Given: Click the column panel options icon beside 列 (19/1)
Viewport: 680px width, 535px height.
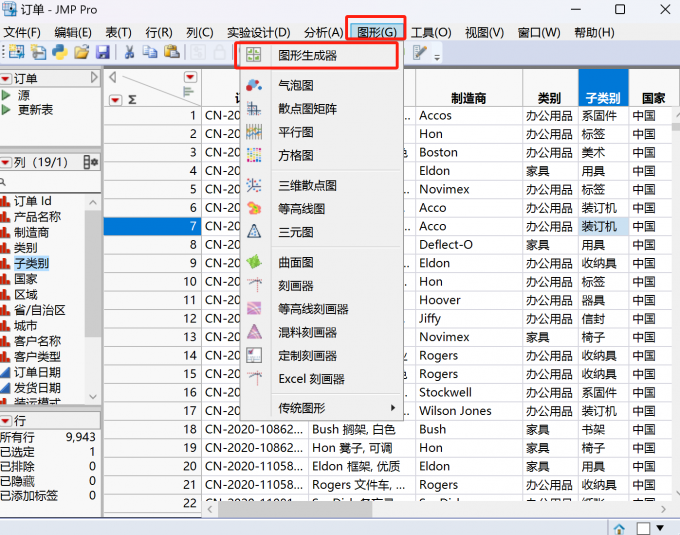Looking at the screenshot, I should click(91, 163).
